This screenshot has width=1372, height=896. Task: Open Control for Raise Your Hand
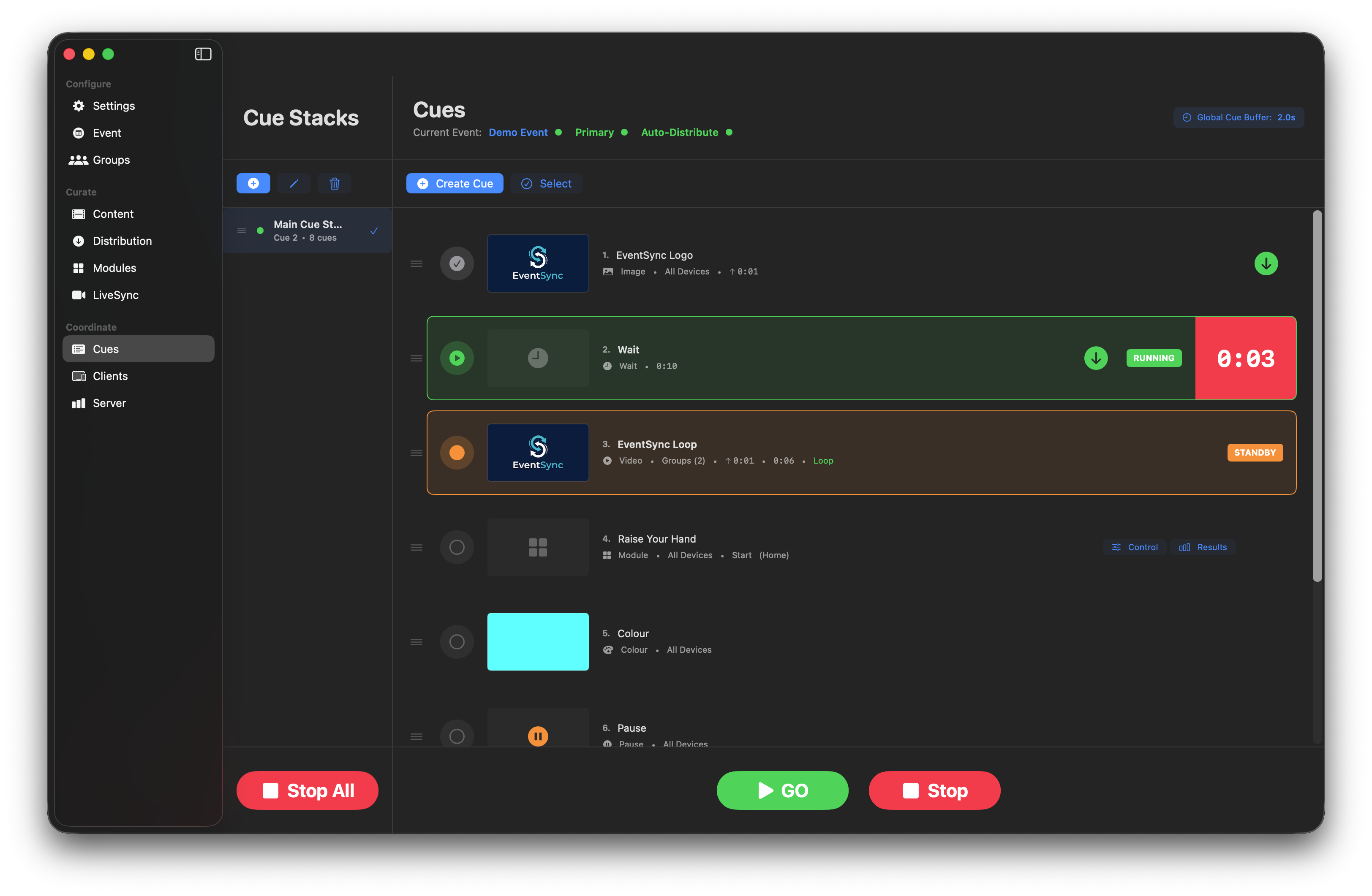pyautogui.click(x=1135, y=547)
